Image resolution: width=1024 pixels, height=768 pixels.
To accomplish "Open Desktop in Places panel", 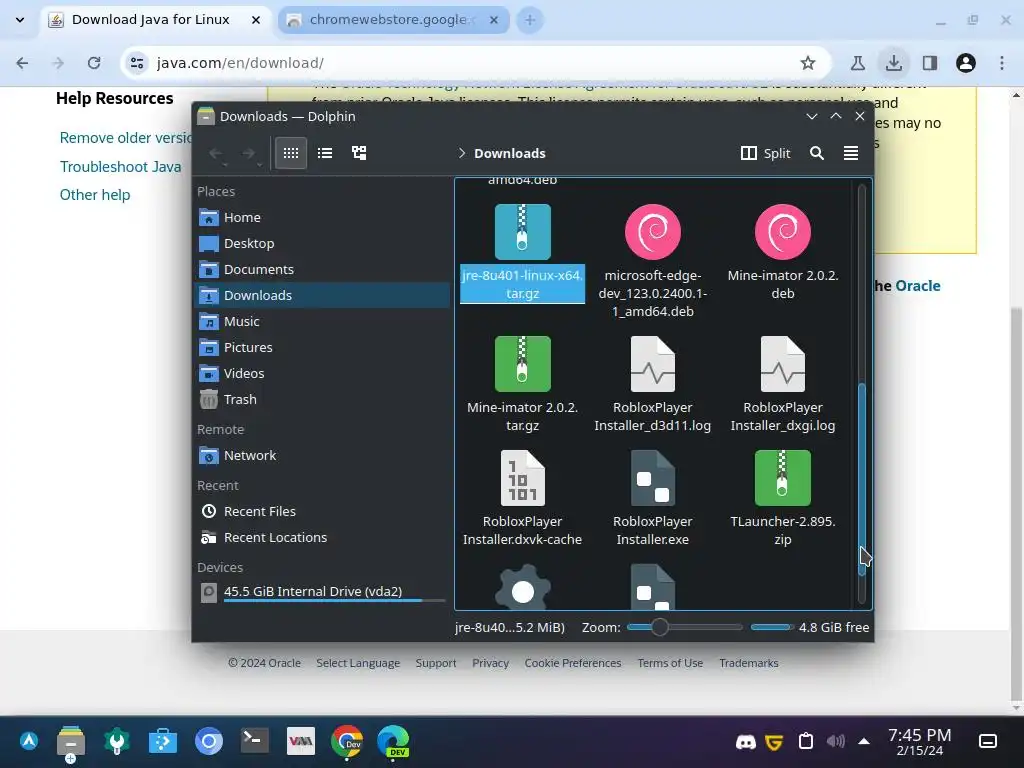I will [322, 243].
